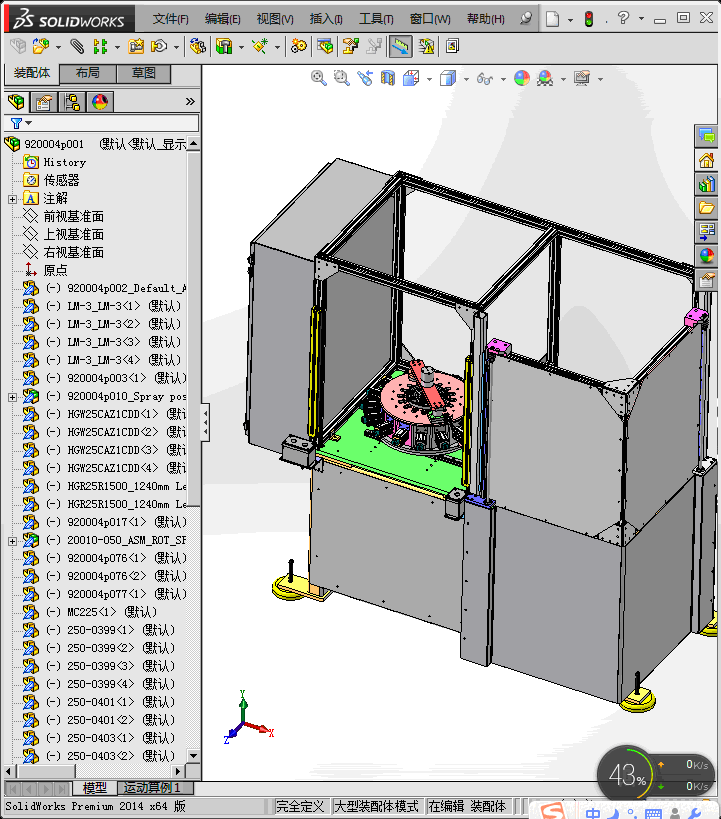
Task: Open the 编辑(E) menu
Action: click(223, 19)
